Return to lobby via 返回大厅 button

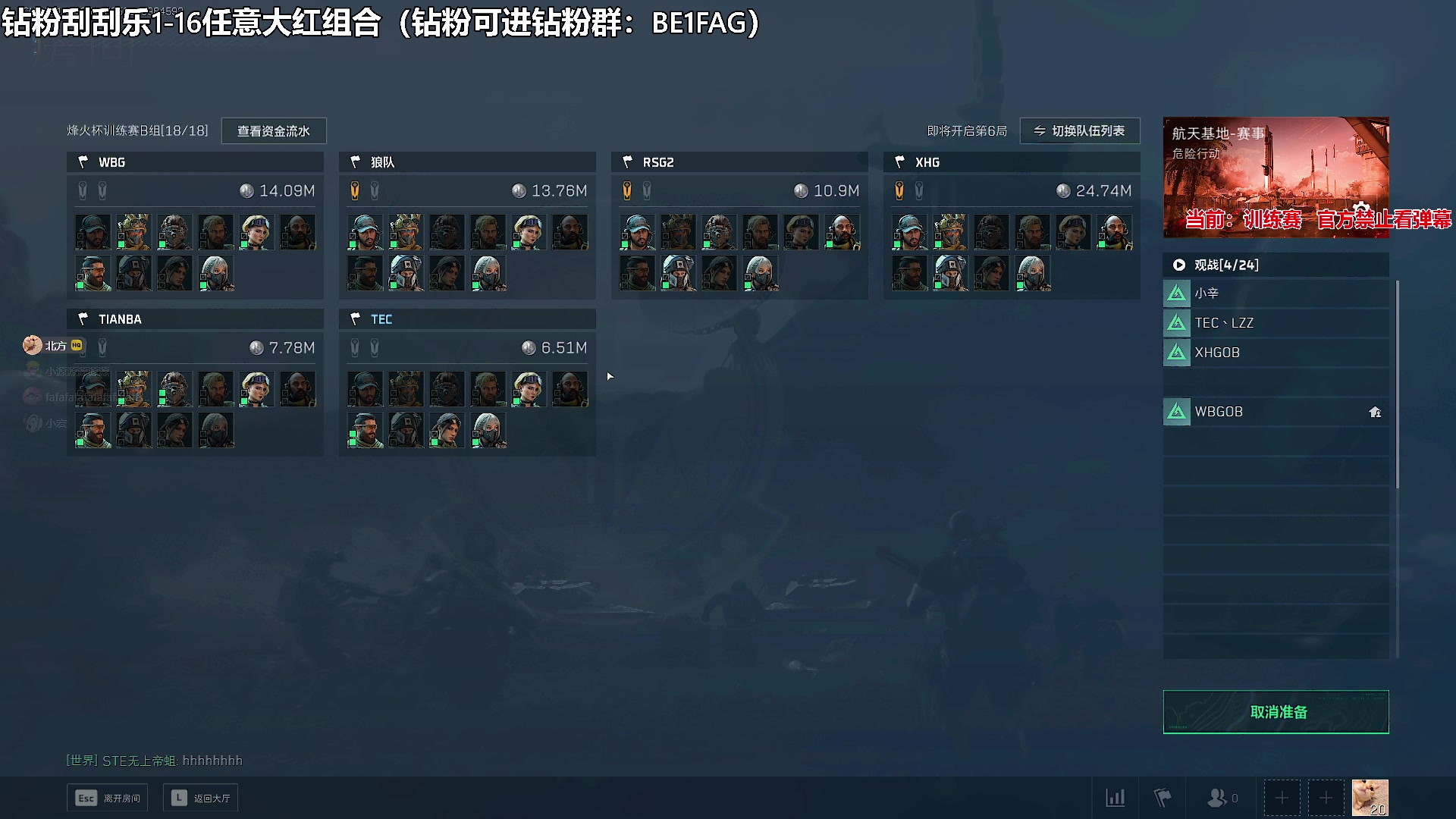tap(201, 798)
